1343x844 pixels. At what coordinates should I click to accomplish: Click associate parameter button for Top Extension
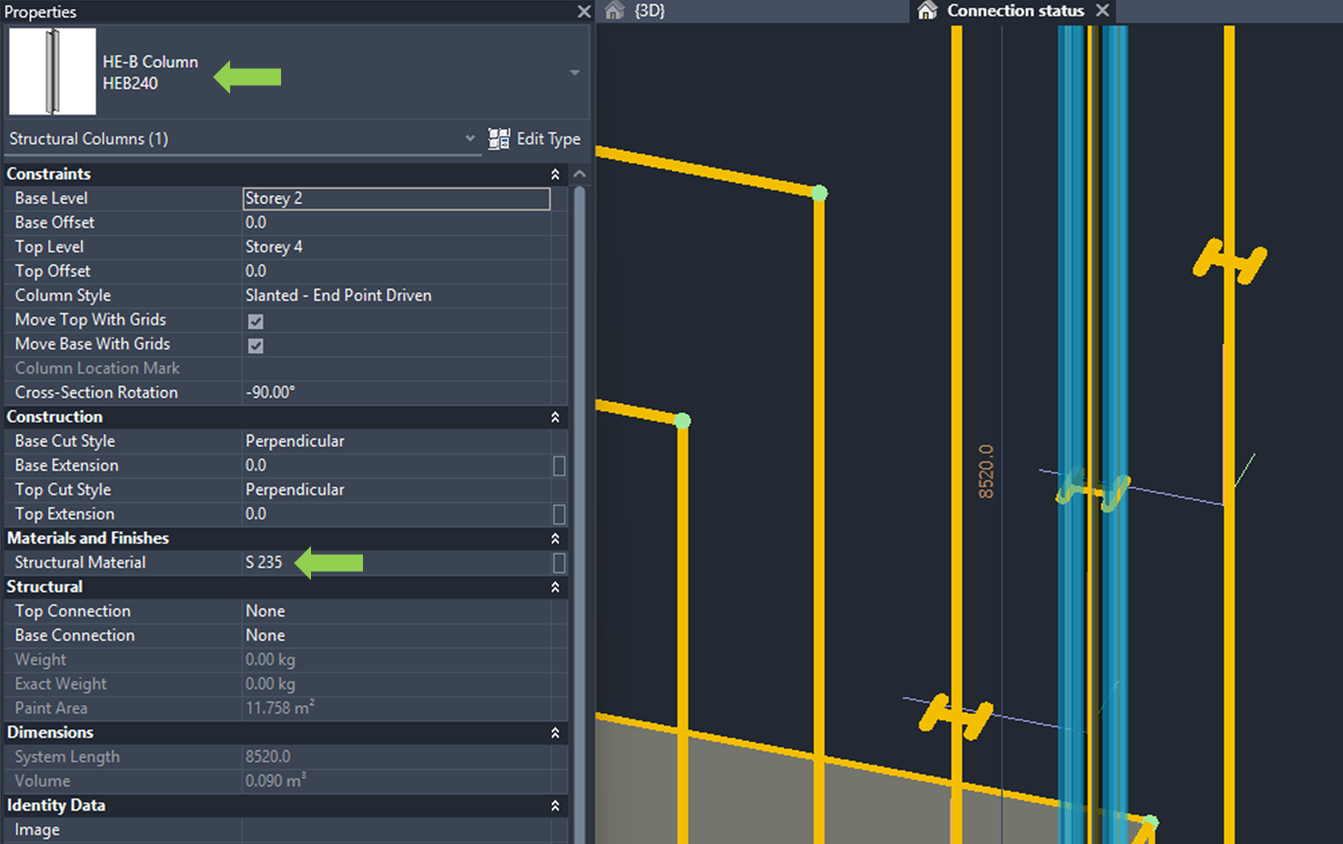tap(559, 514)
